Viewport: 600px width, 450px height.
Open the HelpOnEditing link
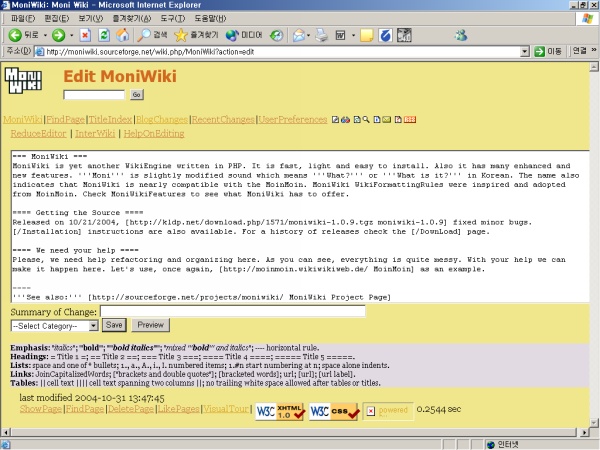[154, 134]
